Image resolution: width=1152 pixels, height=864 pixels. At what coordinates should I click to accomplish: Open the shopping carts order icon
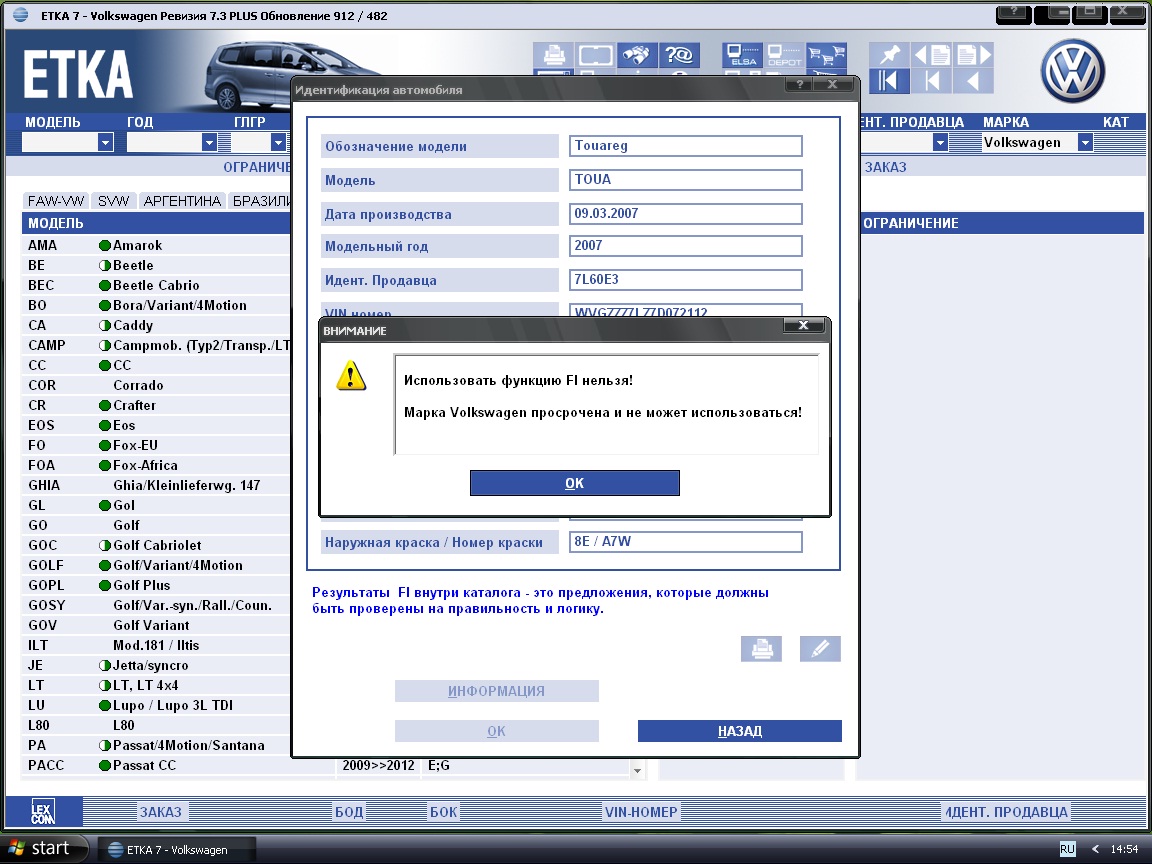tap(826, 56)
